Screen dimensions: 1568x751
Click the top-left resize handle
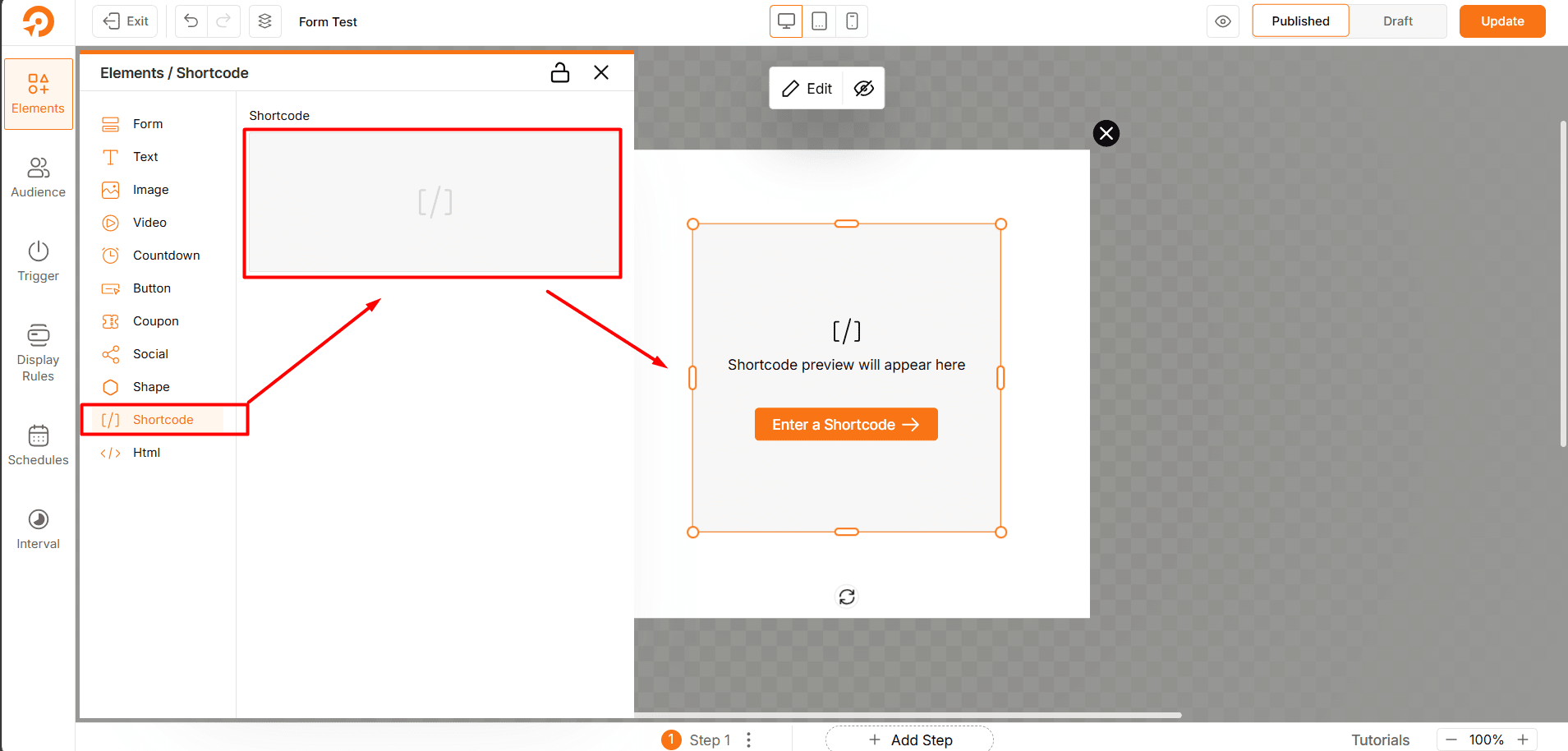(693, 224)
